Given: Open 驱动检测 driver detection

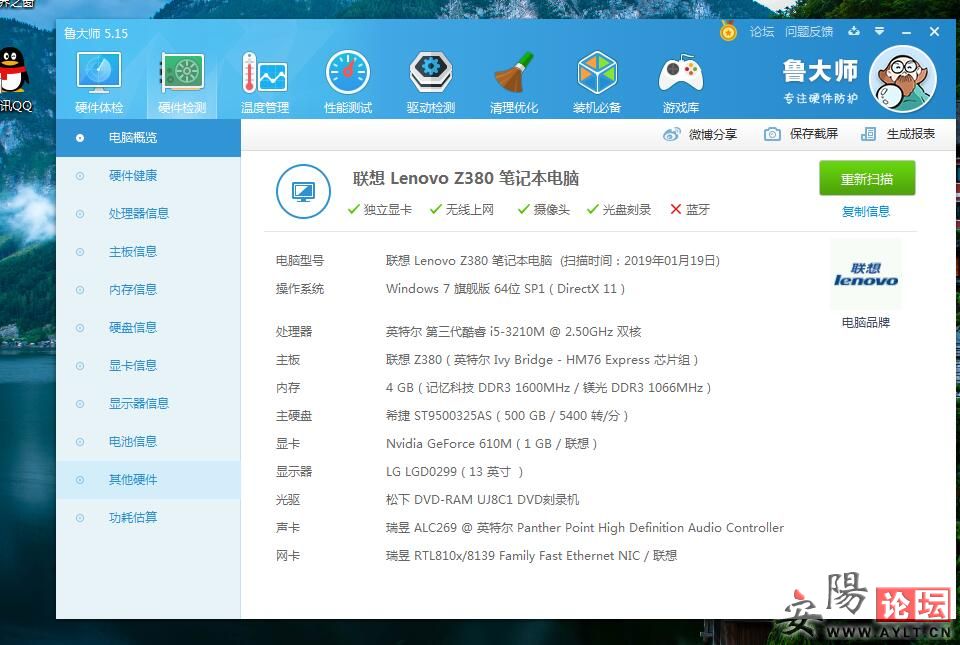Looking at the screenshot, I should pyautogui.click(x=431, y=83).
